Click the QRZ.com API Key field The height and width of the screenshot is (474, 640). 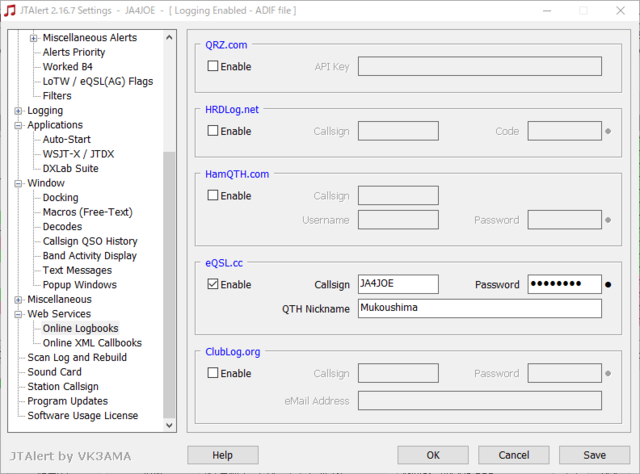(480, 66)
